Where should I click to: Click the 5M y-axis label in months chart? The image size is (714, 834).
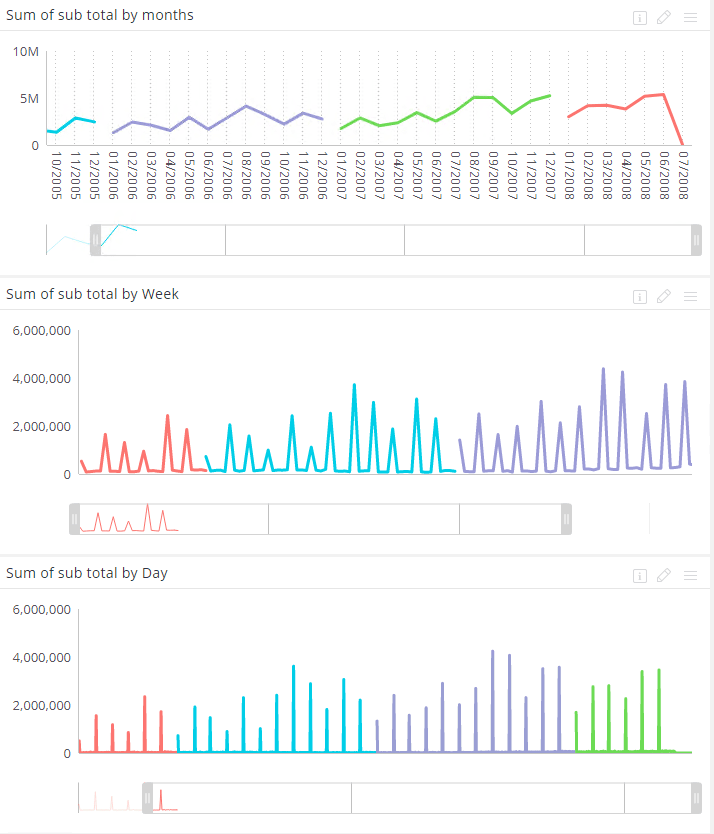click(x=29, y=98)
